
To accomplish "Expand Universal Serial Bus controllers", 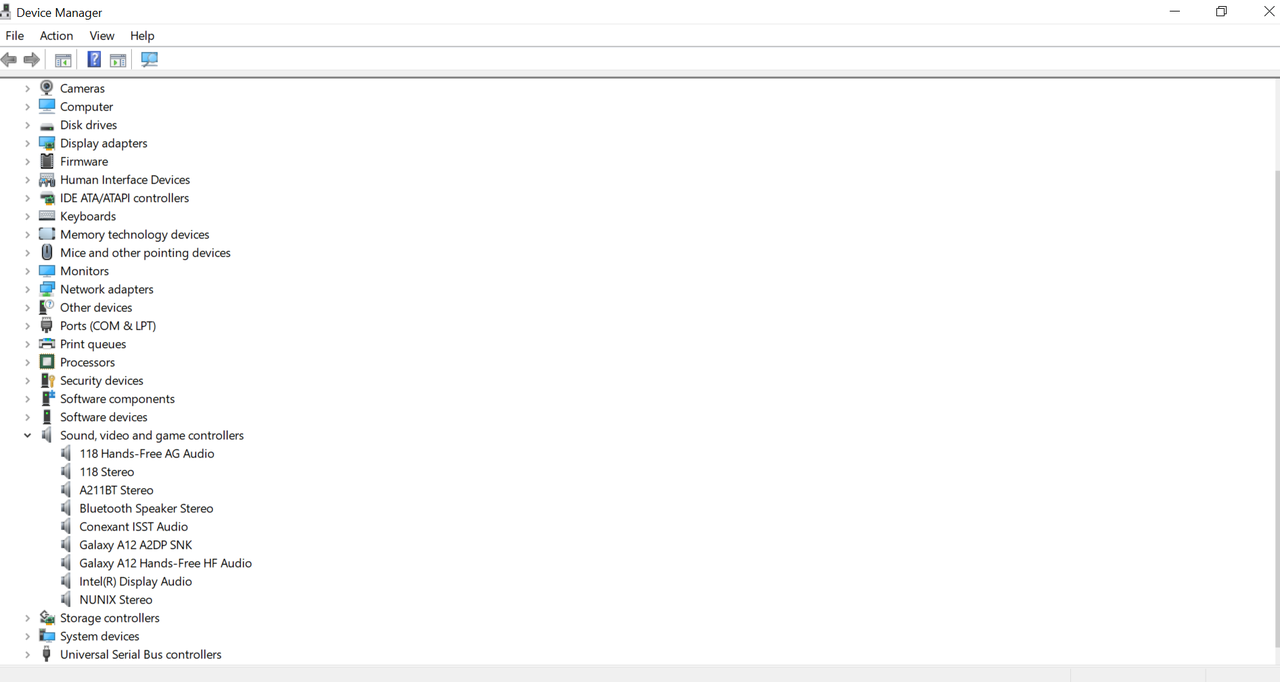I will click(x=28, y=654).
